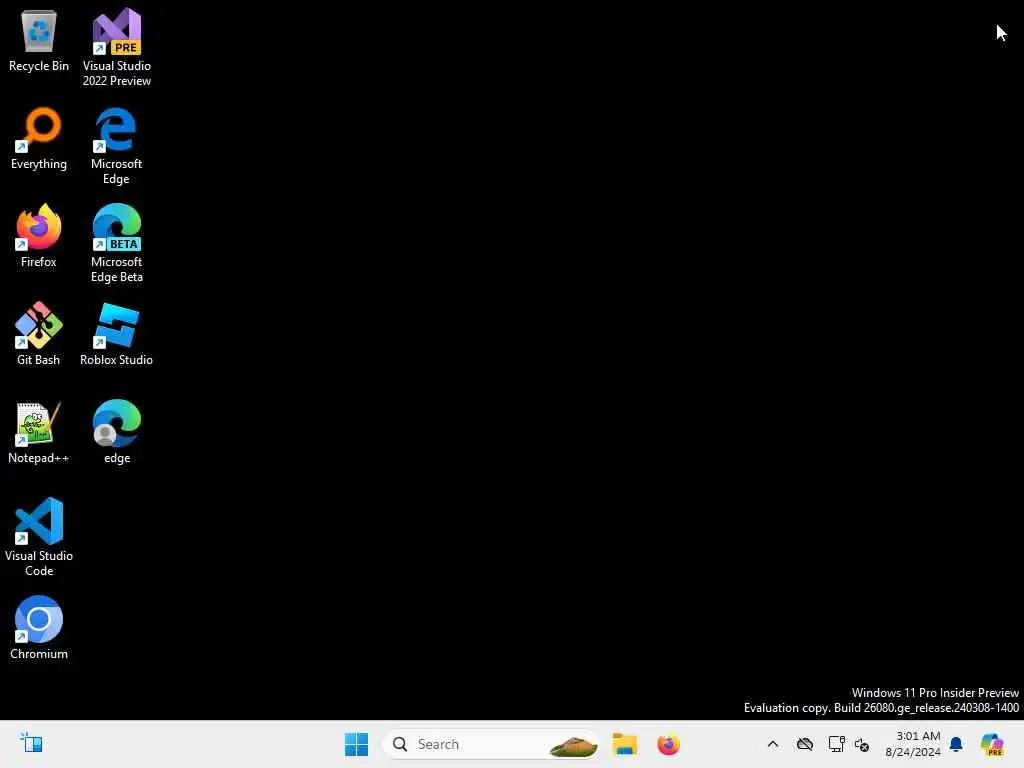Open the notifications bell icon
This screenshot has width=1024, height=768.
click(956, 744)
